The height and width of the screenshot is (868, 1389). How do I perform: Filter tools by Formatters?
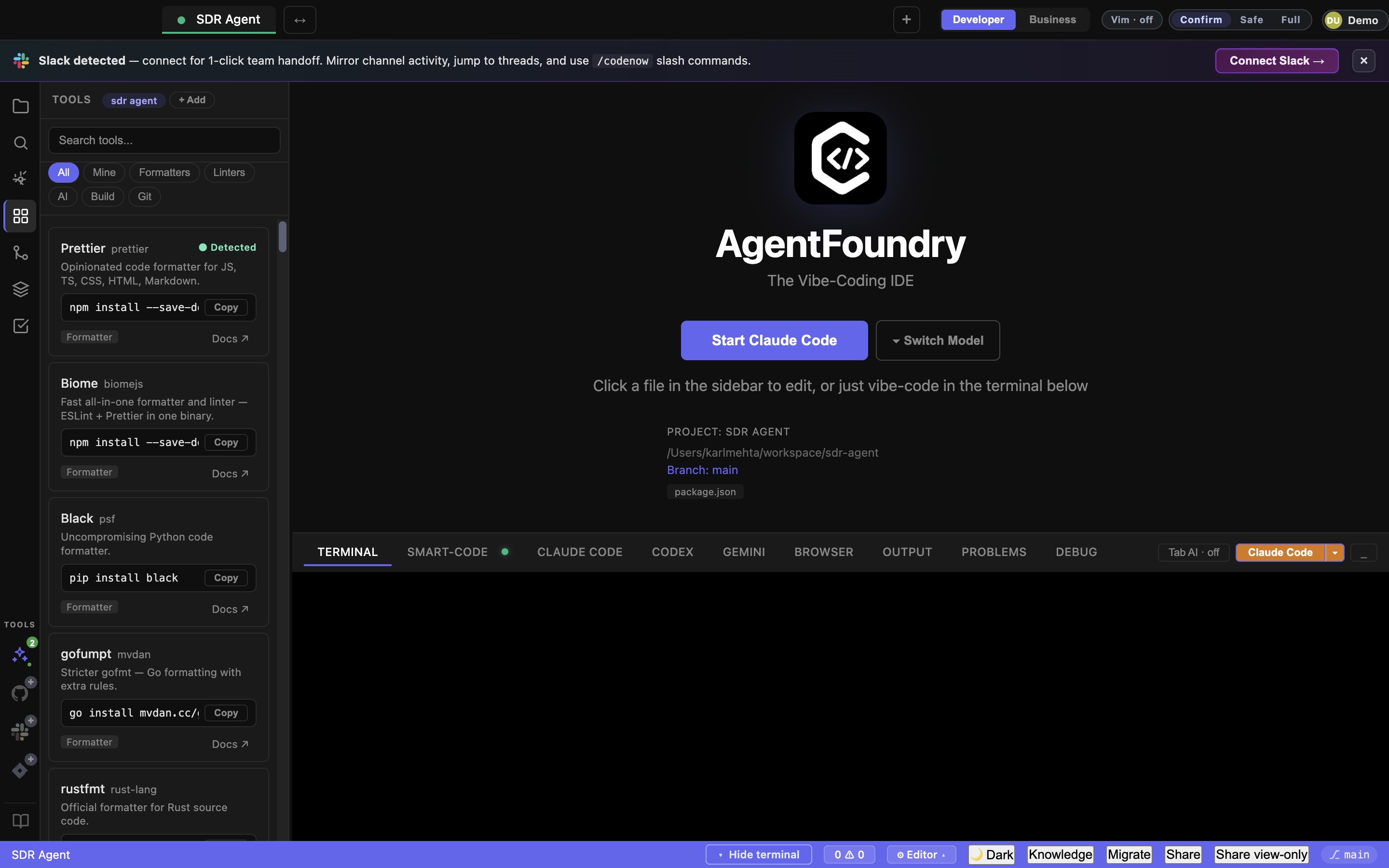coord(164,172)
